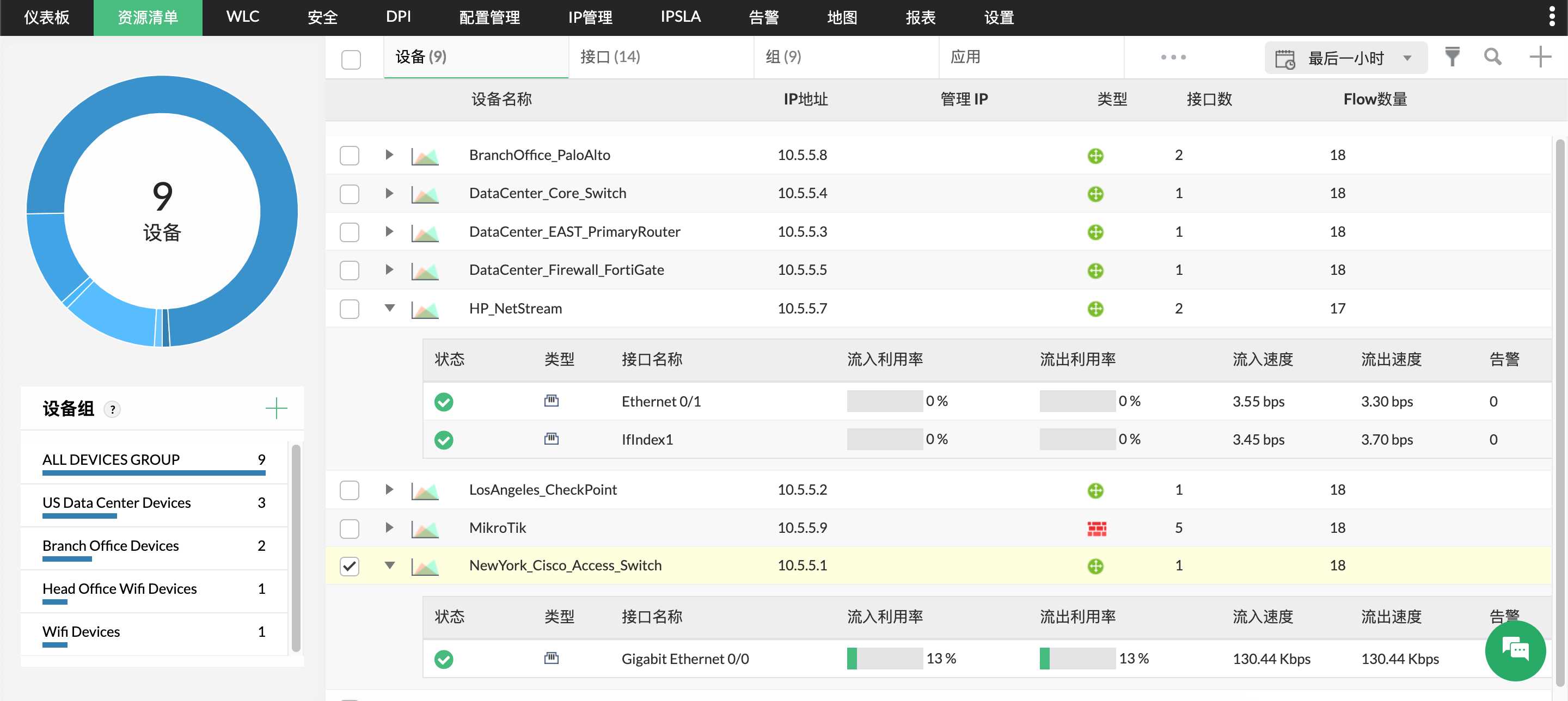Click outbound utilization bar for Gigabit Ethernet 0/0

click(x=1077, y=659)
